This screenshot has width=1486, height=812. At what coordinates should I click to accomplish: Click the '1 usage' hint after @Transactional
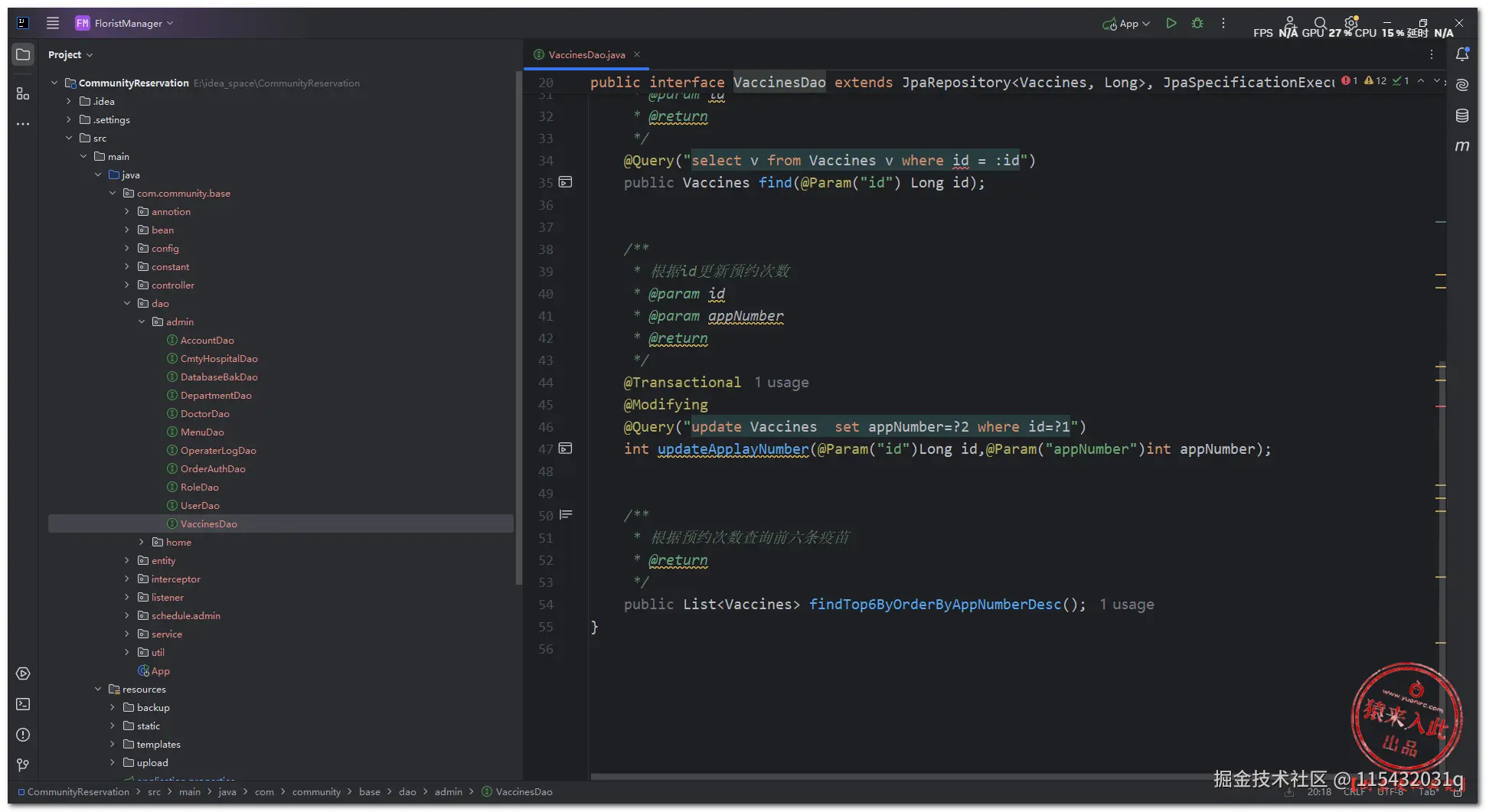[781, 382]
